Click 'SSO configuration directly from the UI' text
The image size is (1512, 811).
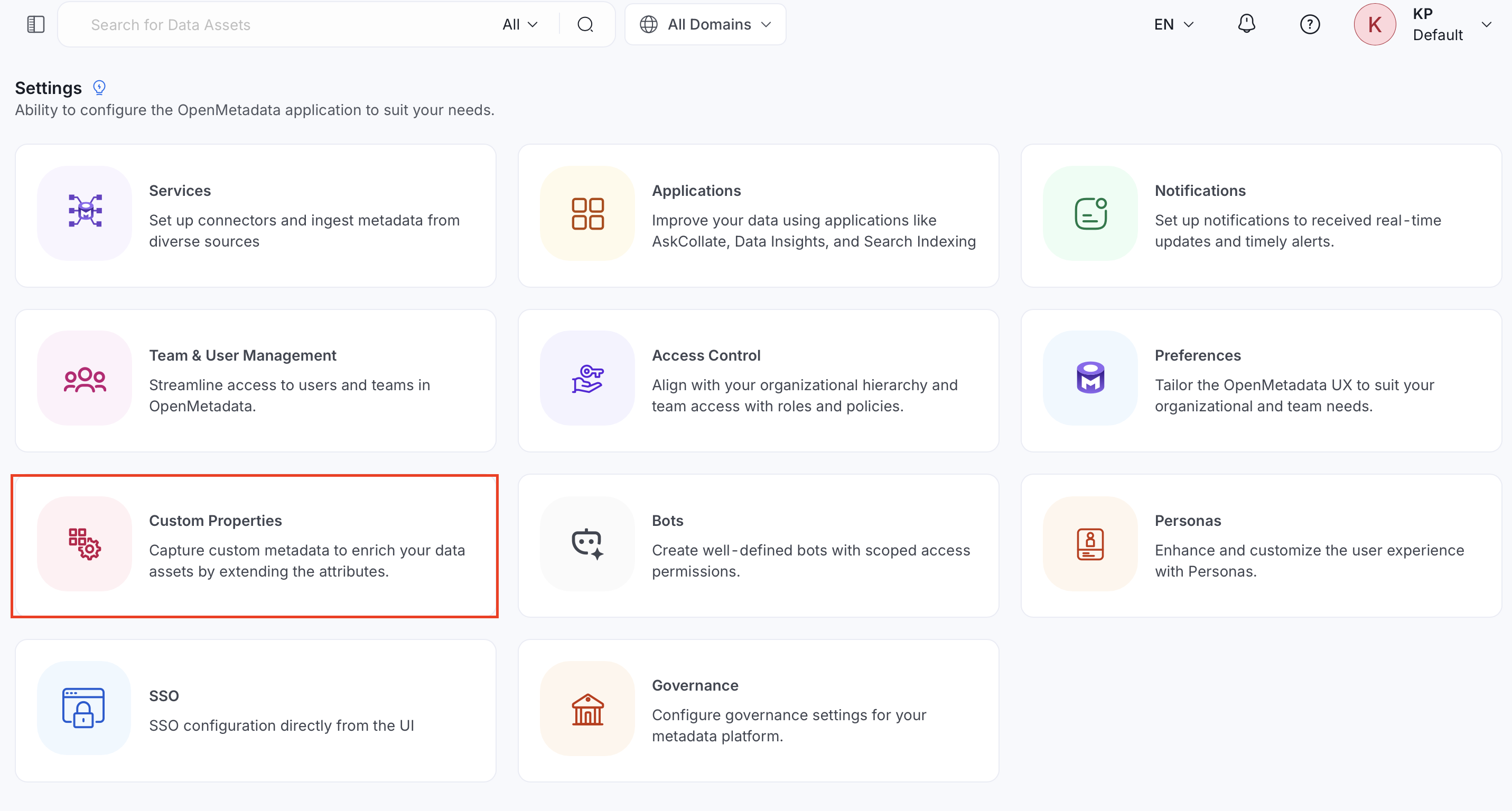[282, 725]
